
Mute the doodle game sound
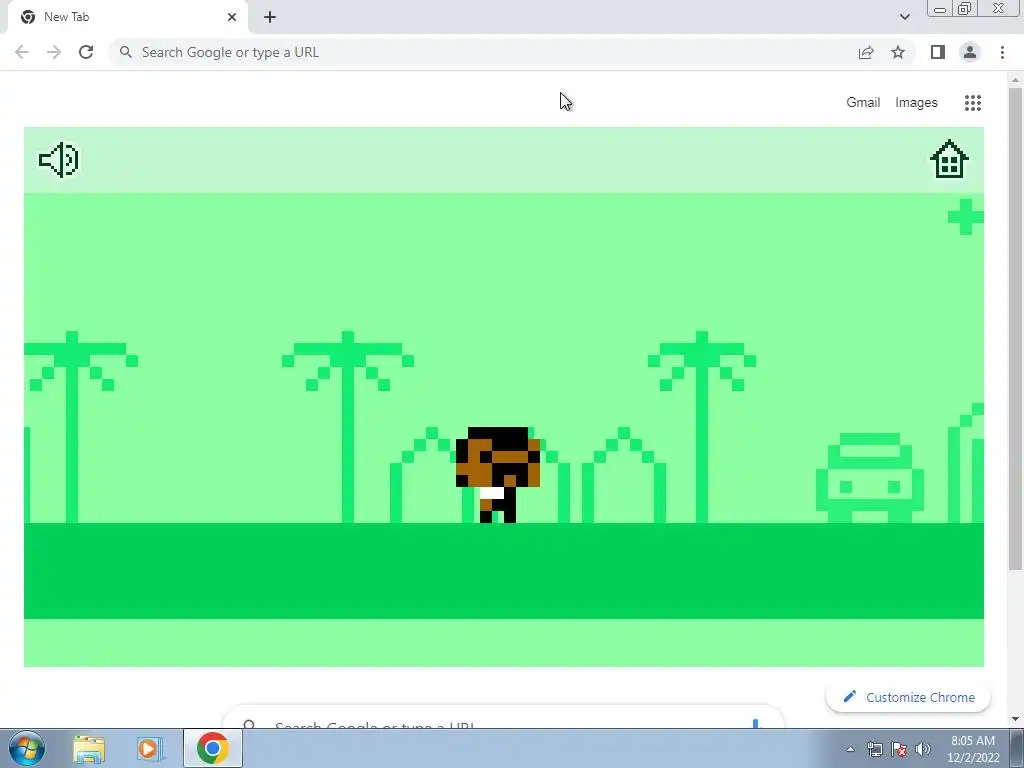coord(59,160)
